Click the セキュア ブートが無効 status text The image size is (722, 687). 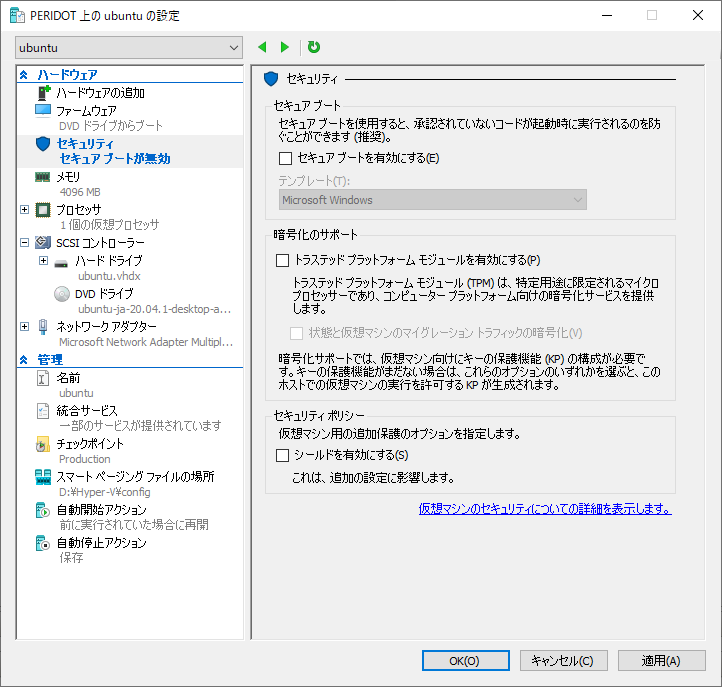(x=115, y=159)
